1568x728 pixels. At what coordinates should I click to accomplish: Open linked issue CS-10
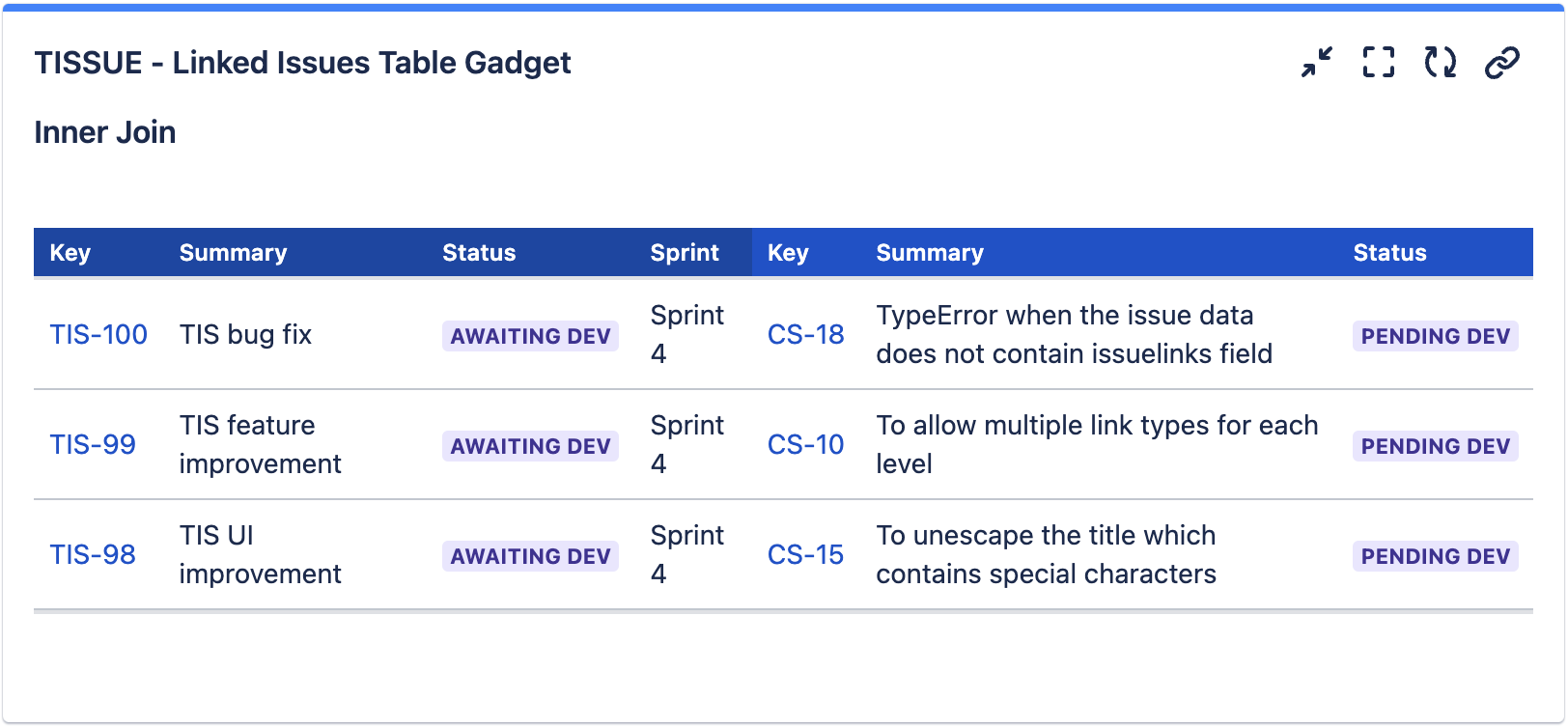click(x=805, y=445)
